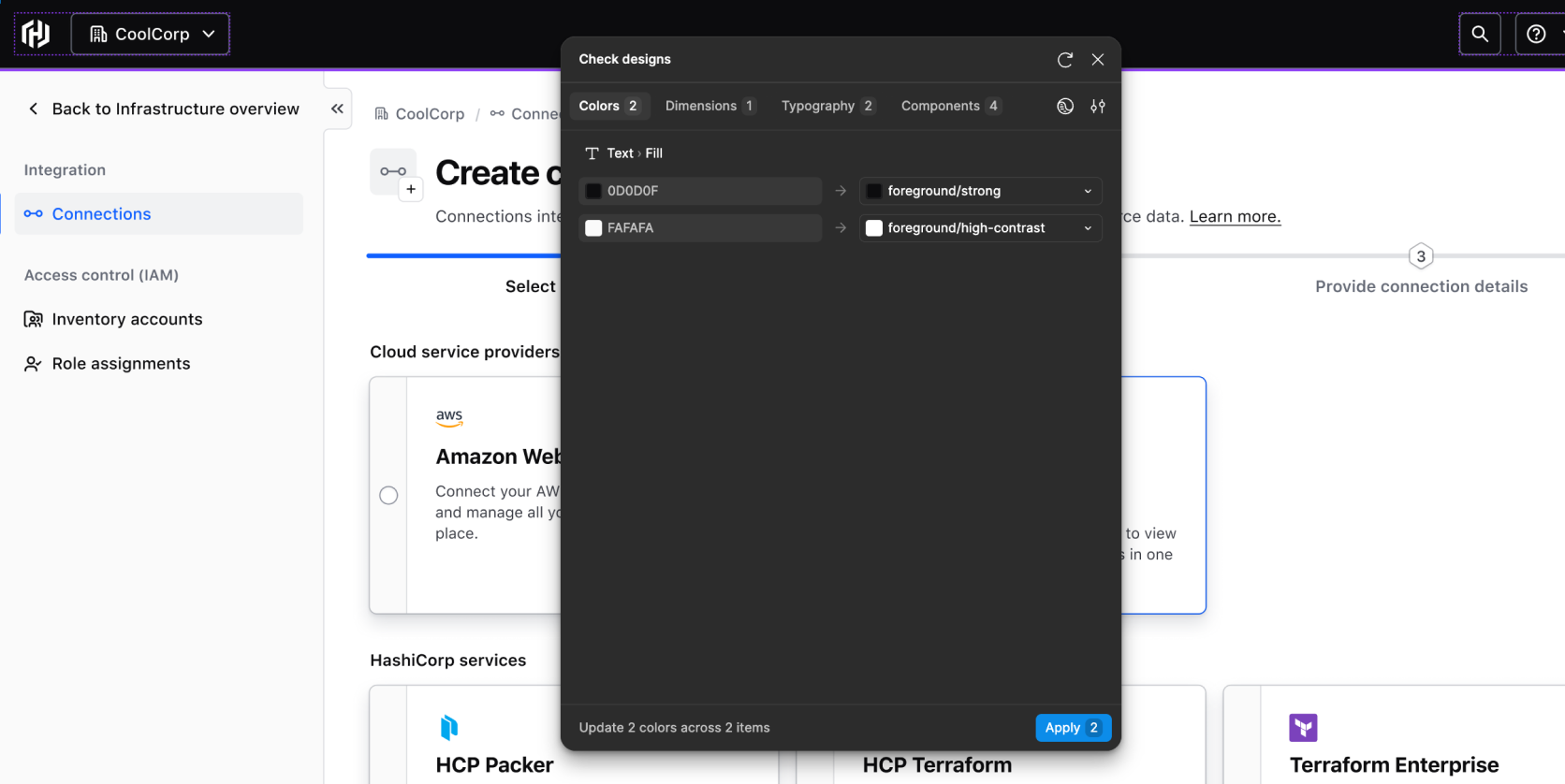Image resolution: width=1565 pixels, height=784 pixels.
Task: Click the 0D0D0F color swatch
Action: [593, 191]
